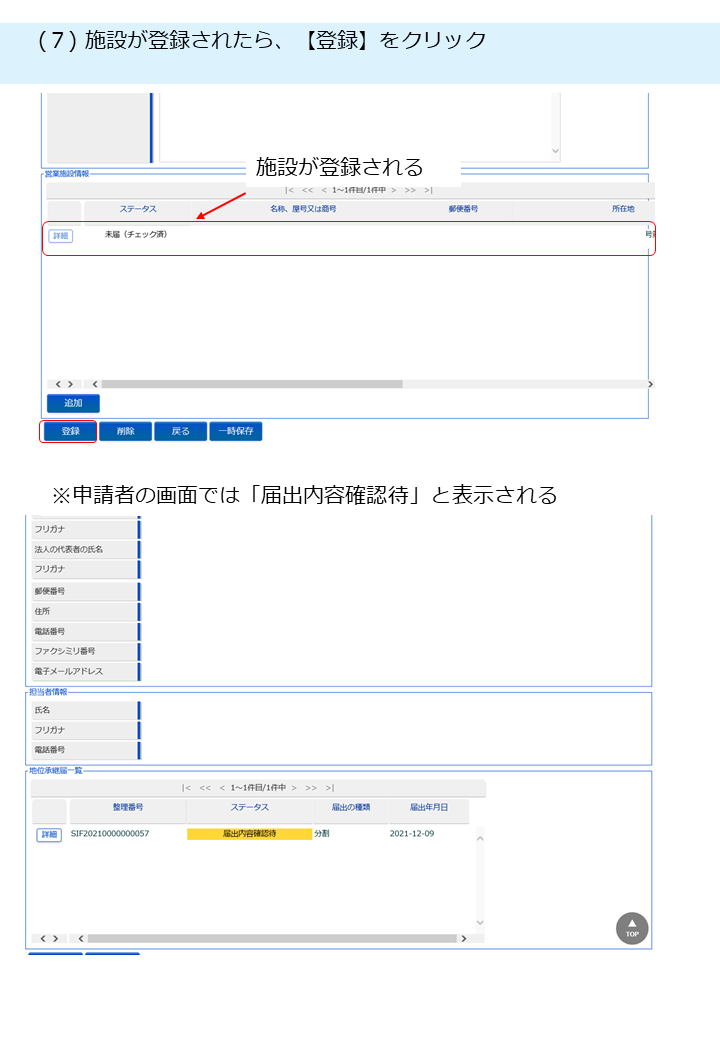Click the 削除 button

(125, 431)
